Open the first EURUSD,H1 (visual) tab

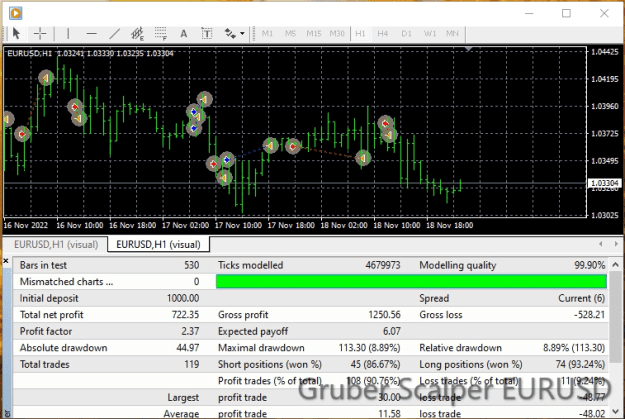click(56, 244)
